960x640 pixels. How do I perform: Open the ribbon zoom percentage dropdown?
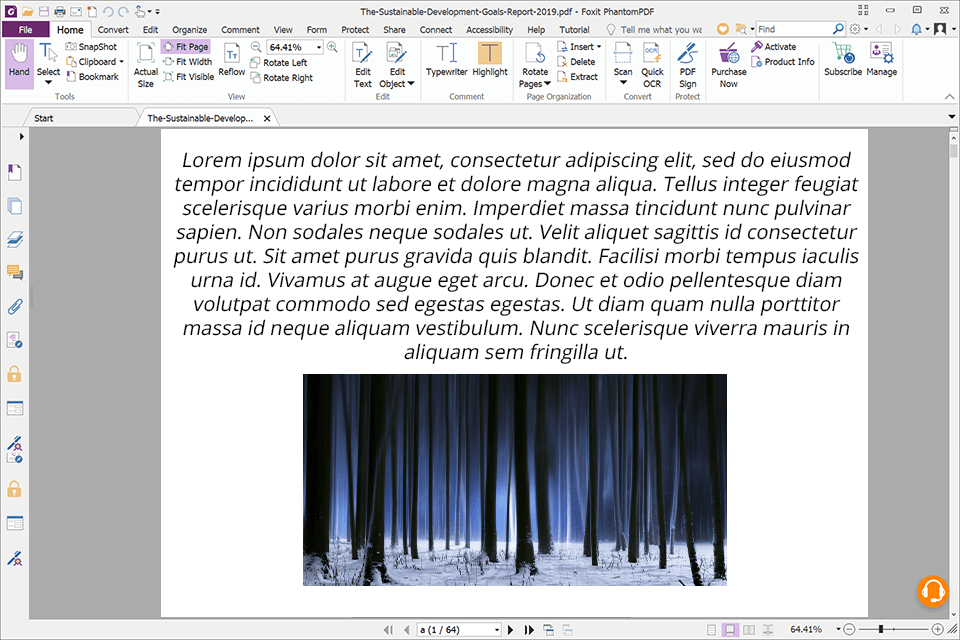point(319,47)
